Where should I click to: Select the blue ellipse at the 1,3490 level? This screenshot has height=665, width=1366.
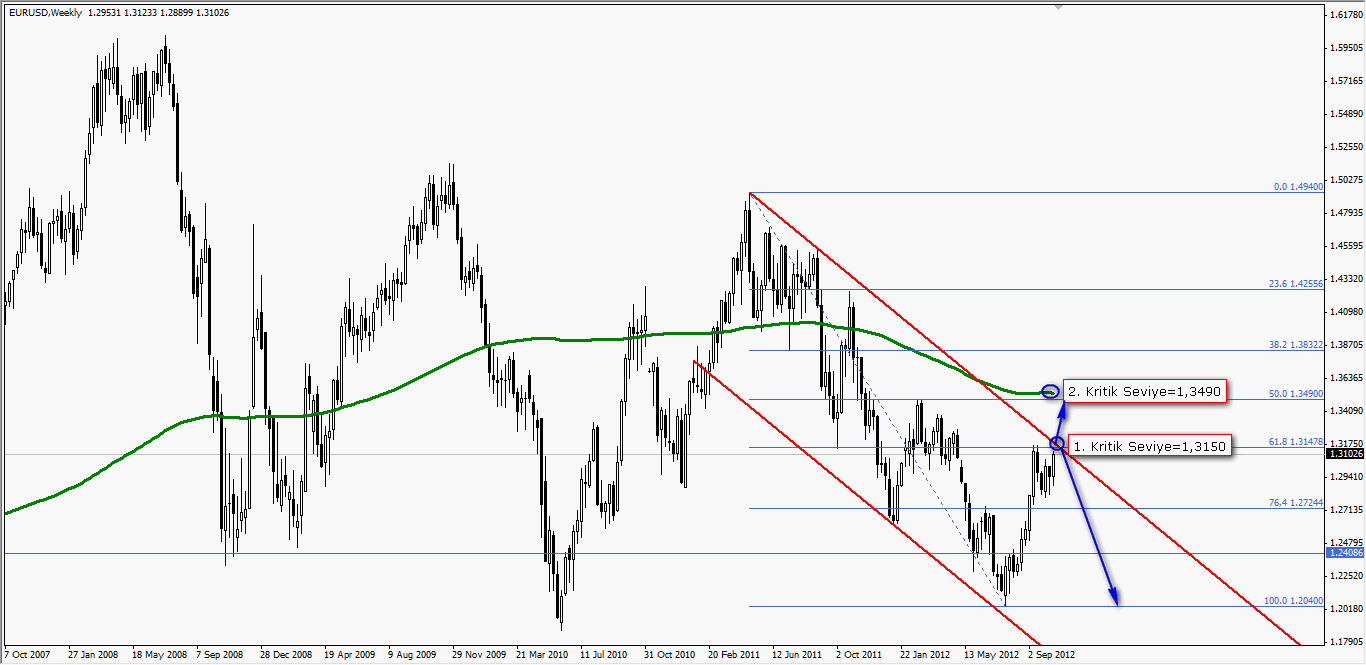tap(1050, 391)
